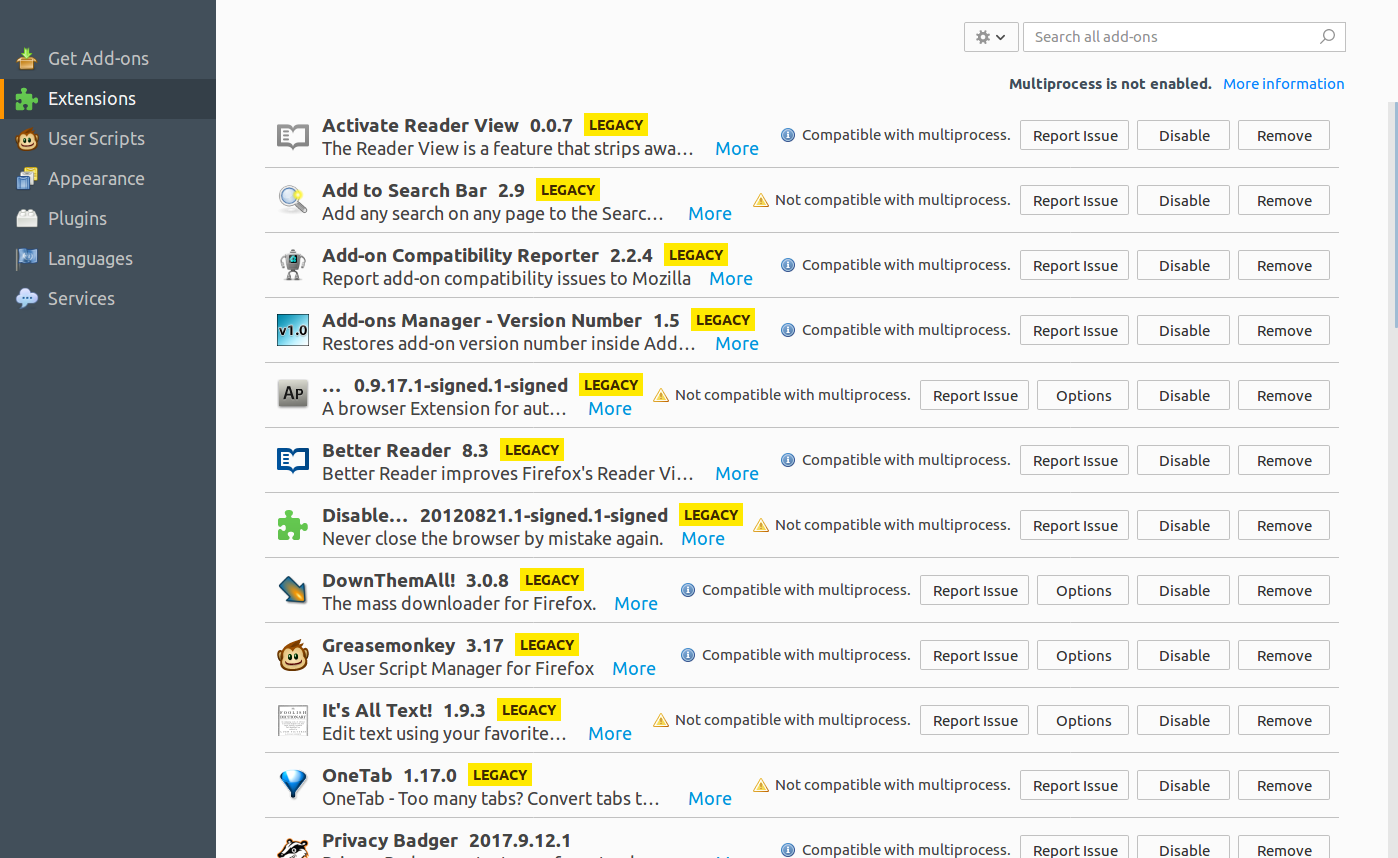
Task: Click the info icon in the Activate Reader View row
Action: (x=788, y=135)
